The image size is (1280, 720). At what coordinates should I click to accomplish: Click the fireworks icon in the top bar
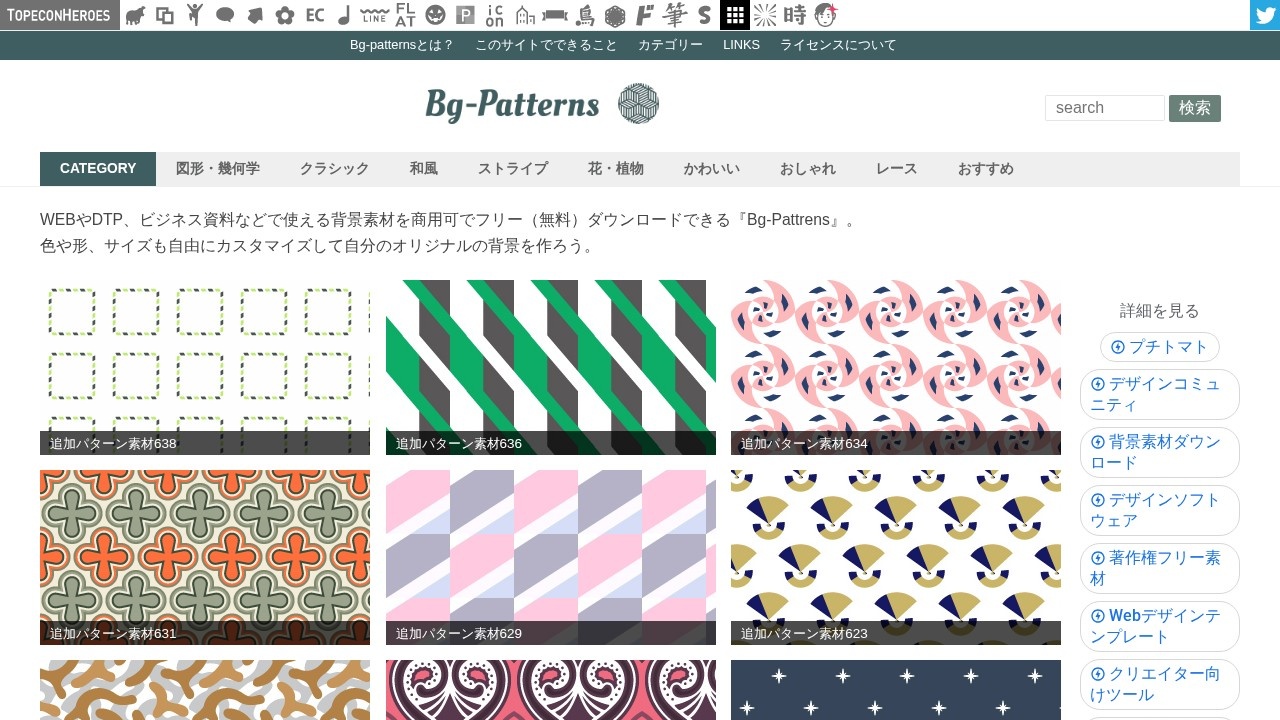click(x=764, y=15)
